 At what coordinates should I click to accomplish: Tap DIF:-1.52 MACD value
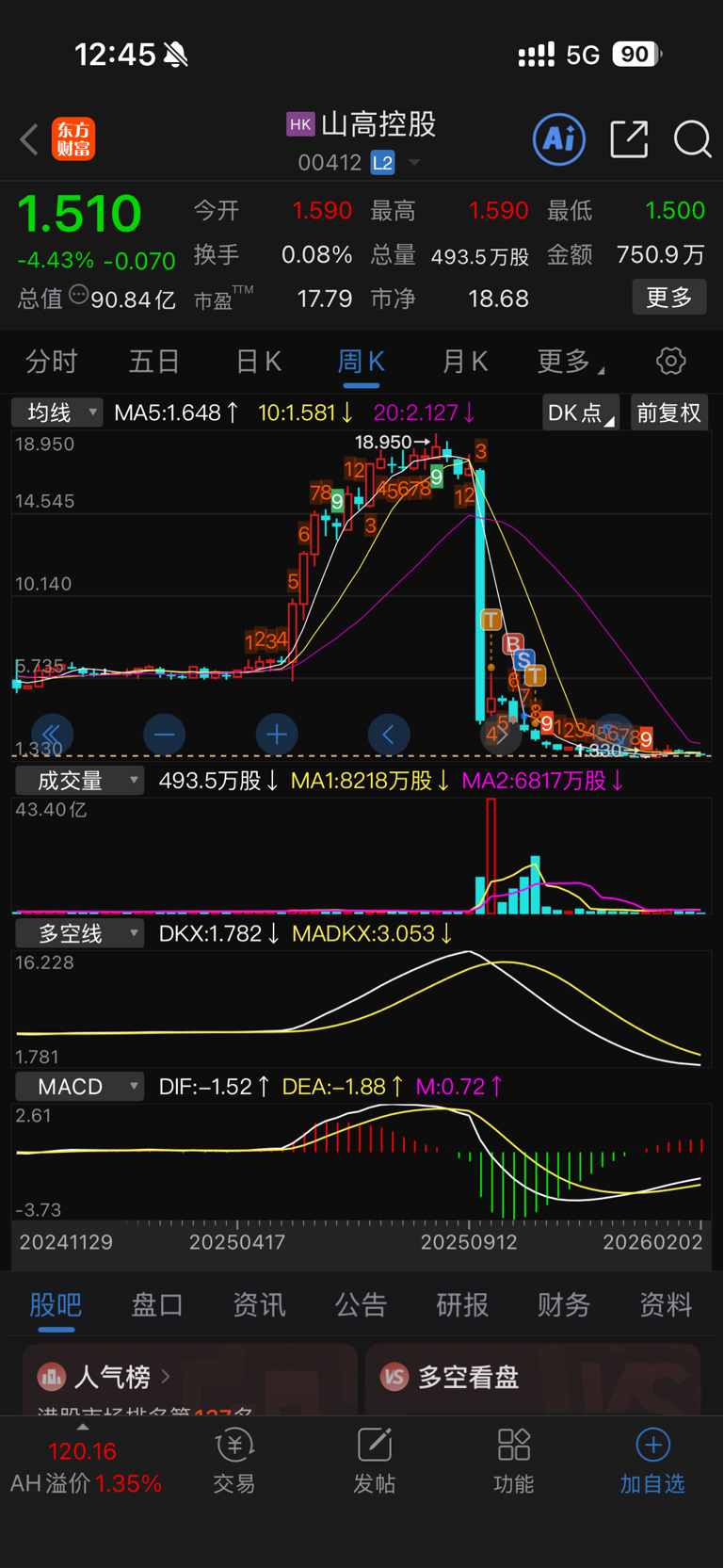click(x=215, y=1086)
